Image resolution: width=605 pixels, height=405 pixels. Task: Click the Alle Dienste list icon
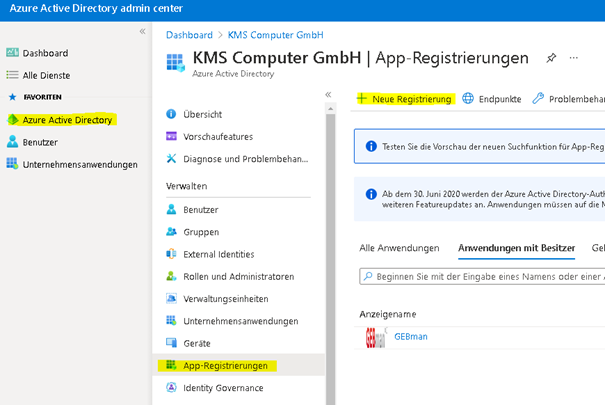(x=13, y=75)
